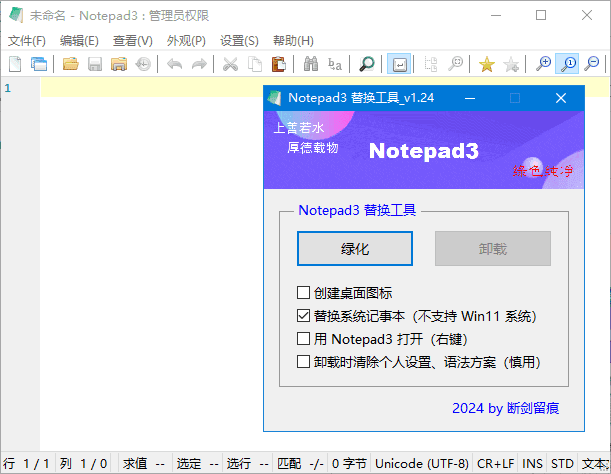The width and height of the screenshot is (611, 474).
Task: Toggle the Word Wrap toolbar icon
Action: [x=398, y=64]
